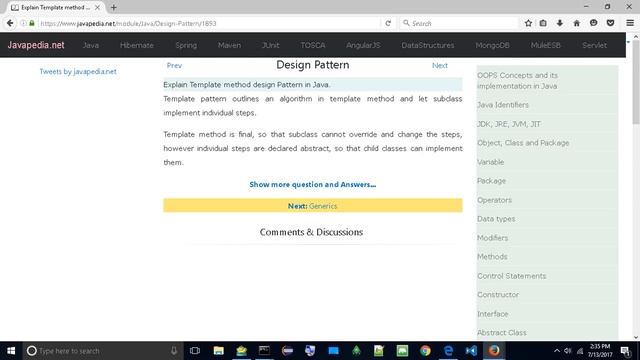Open Task View on the taskbar
The width and height of the screenshot is (640, 360).
(x=195, y=351)
